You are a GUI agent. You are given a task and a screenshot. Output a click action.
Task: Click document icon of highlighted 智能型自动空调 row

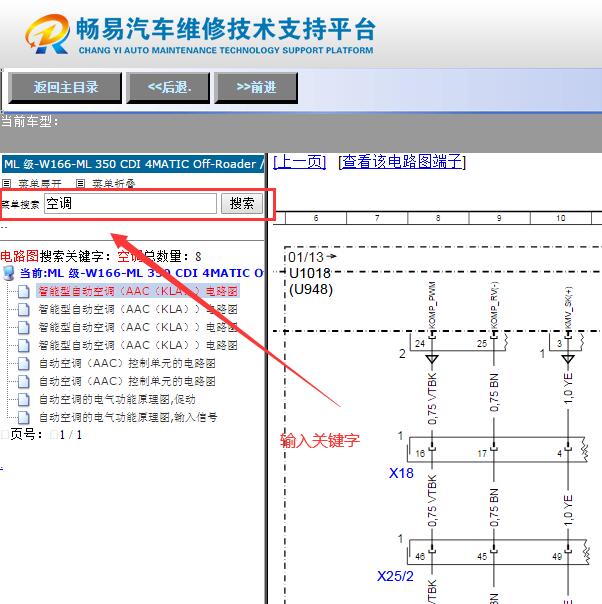tap(23, 292)
